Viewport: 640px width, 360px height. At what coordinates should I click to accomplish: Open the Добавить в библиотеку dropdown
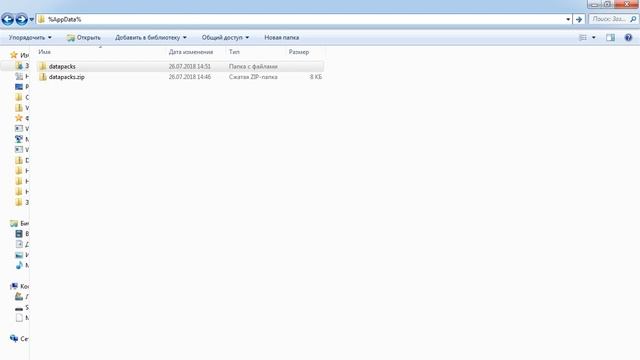(x=151, y=38)
